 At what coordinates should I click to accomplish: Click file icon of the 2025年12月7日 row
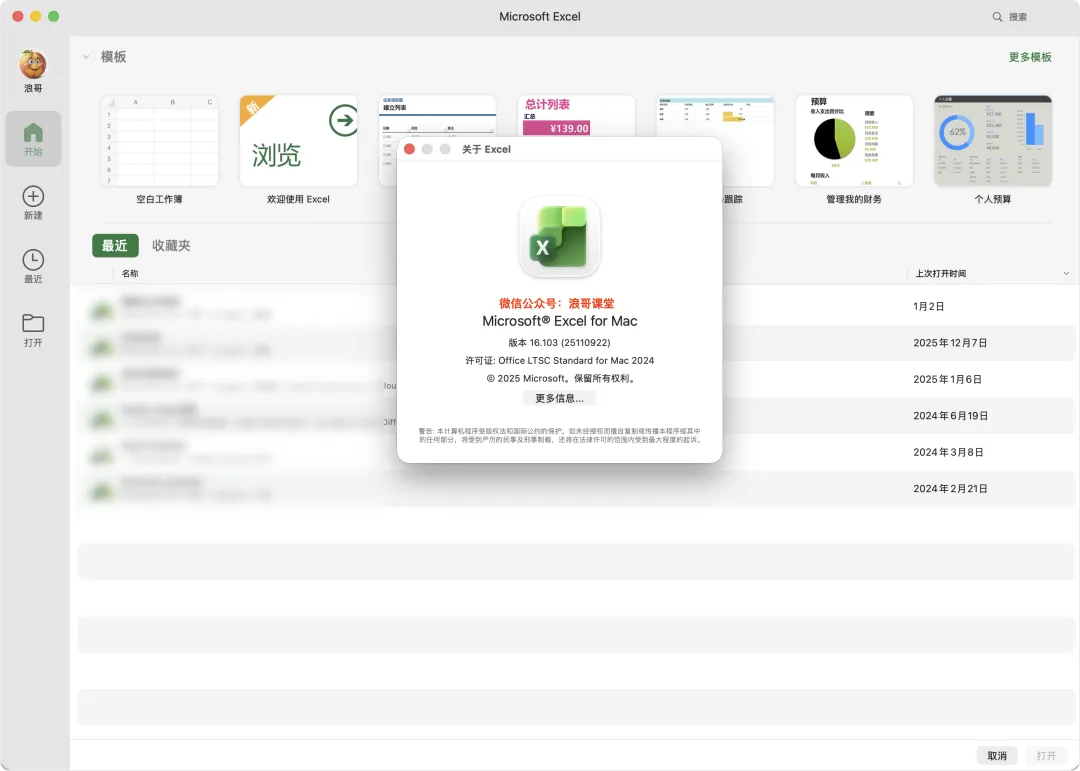click(x=102, y=347)
